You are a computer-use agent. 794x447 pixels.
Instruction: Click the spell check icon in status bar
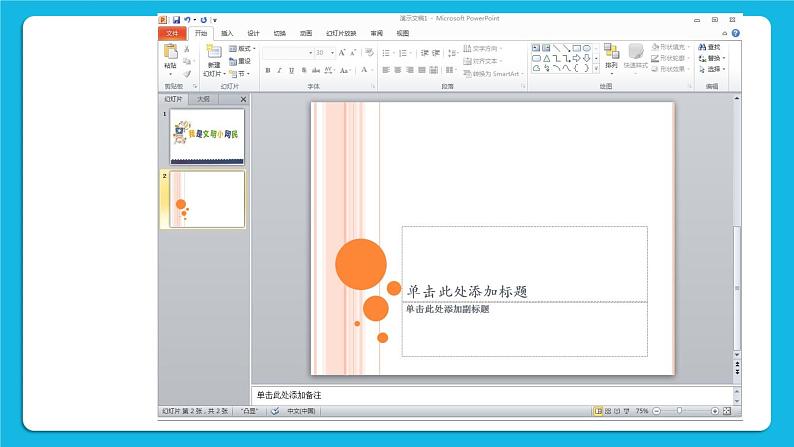coord(275,411)
